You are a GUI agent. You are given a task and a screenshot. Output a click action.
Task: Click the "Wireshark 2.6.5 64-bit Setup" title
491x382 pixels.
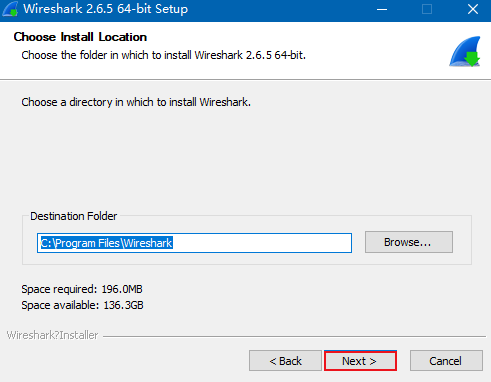point(105,9)
